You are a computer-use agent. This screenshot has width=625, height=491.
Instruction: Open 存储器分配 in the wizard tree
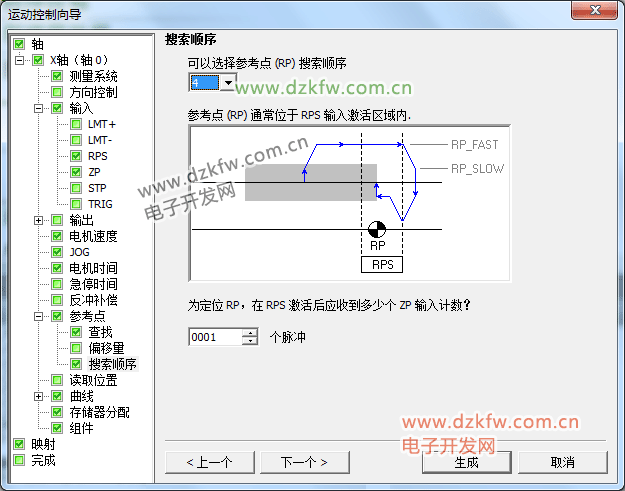(x=99, y=412)
